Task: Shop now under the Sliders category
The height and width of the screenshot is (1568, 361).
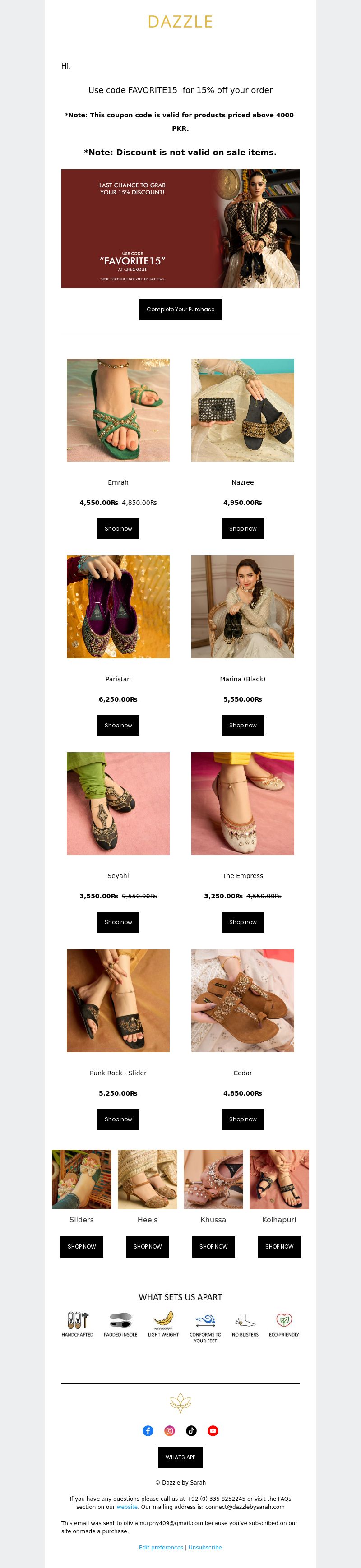Action: click(82, 1246)
